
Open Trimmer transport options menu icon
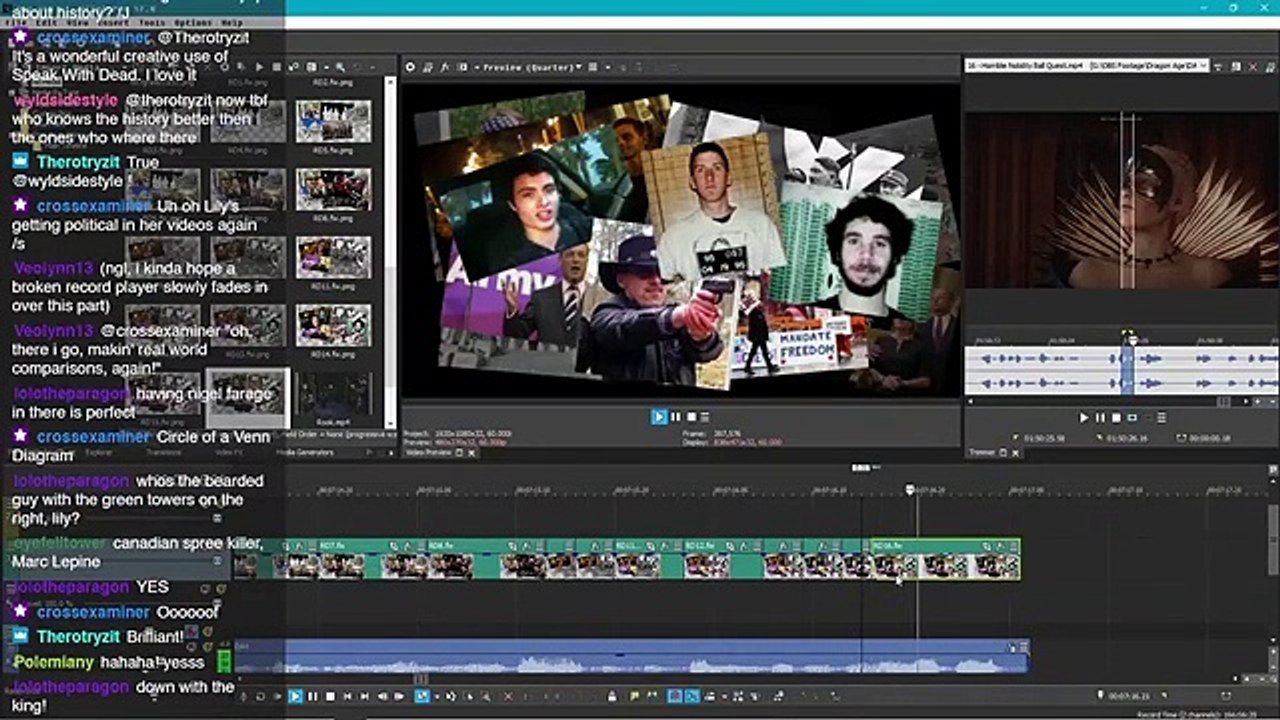(x=1161, y=417)
